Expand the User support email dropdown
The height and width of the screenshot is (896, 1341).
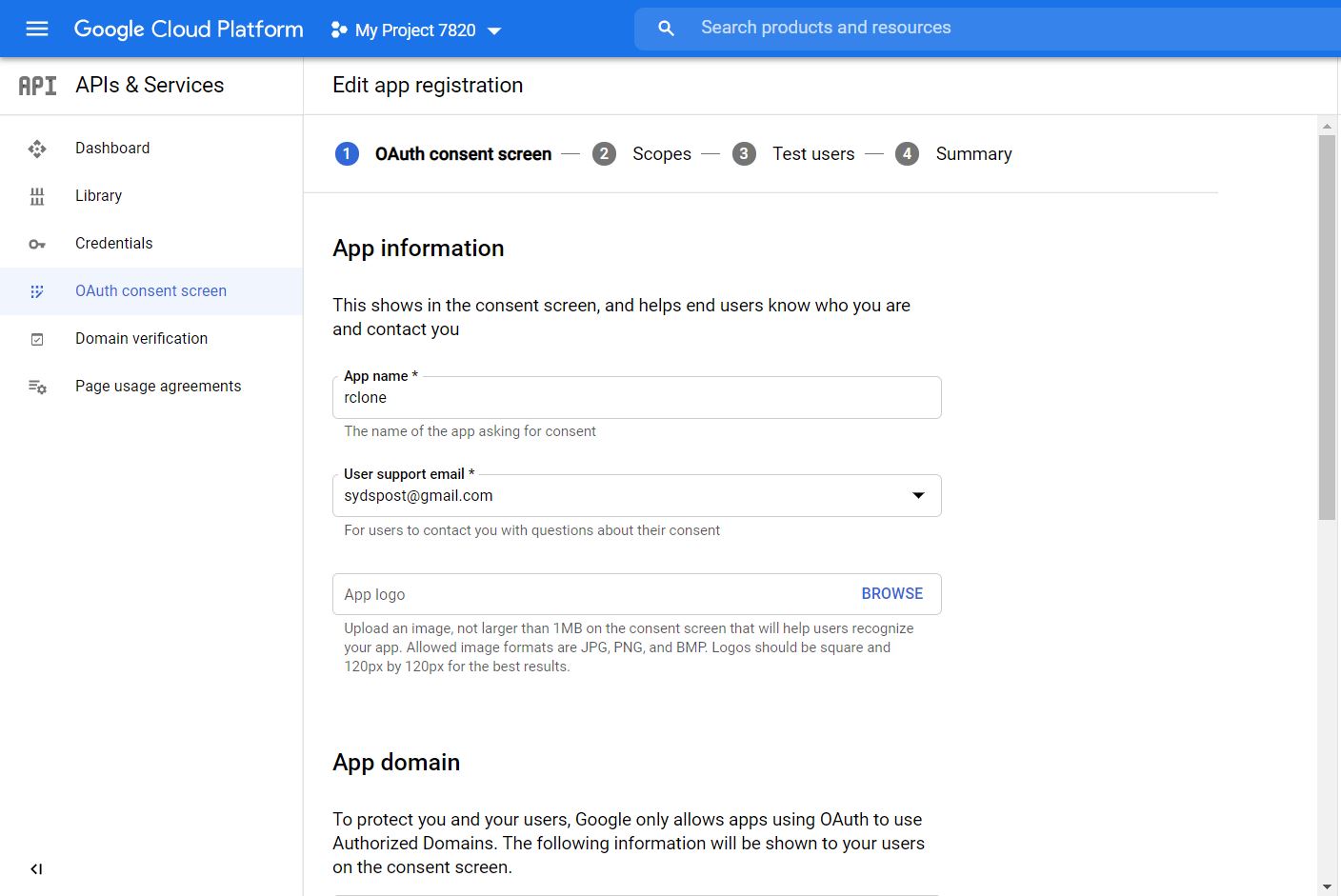[918, 495]
